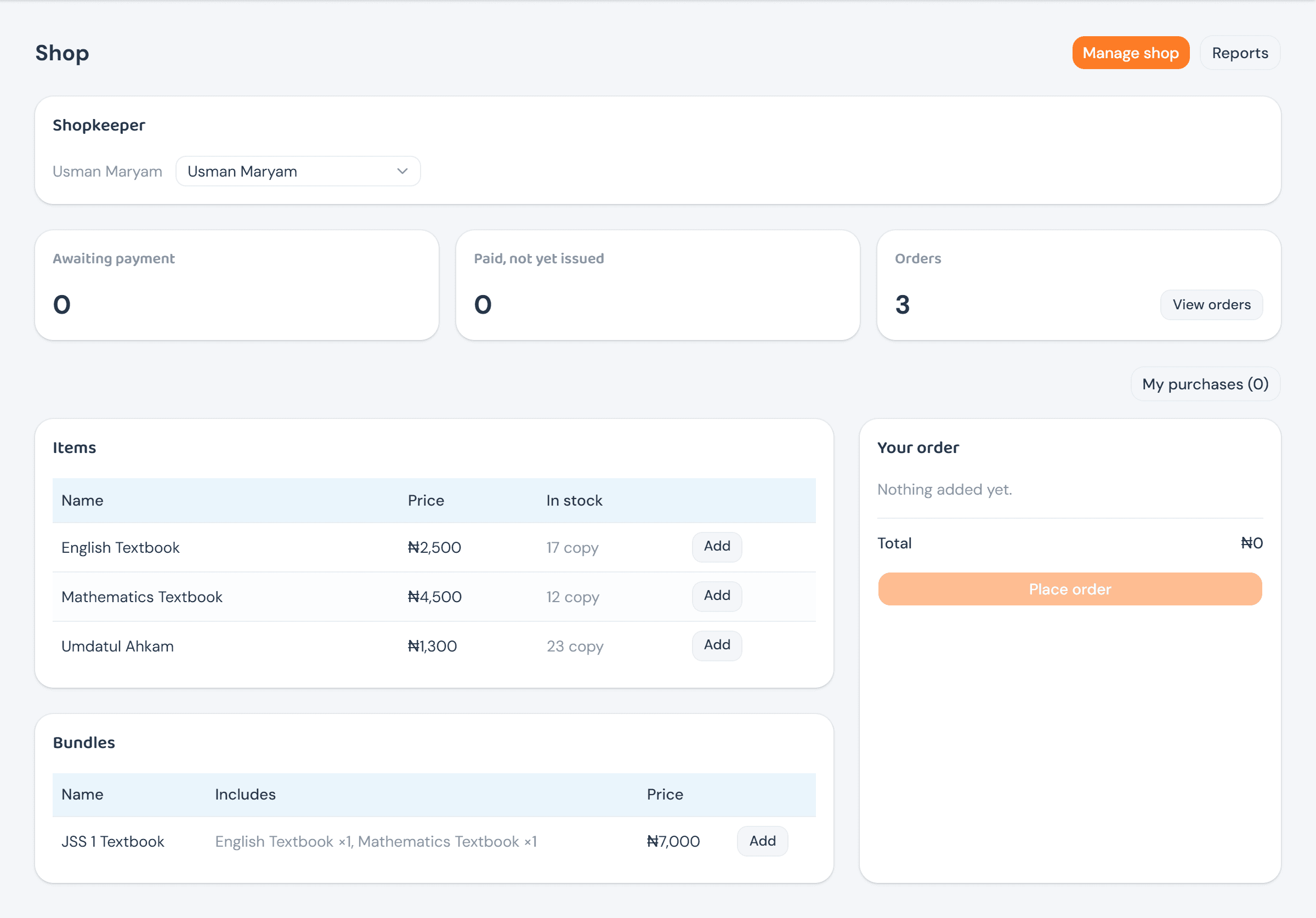This screenshot has height=918, width=1316.
Task: Click the 23 copy stock value
Action: (x=575, y=647)
